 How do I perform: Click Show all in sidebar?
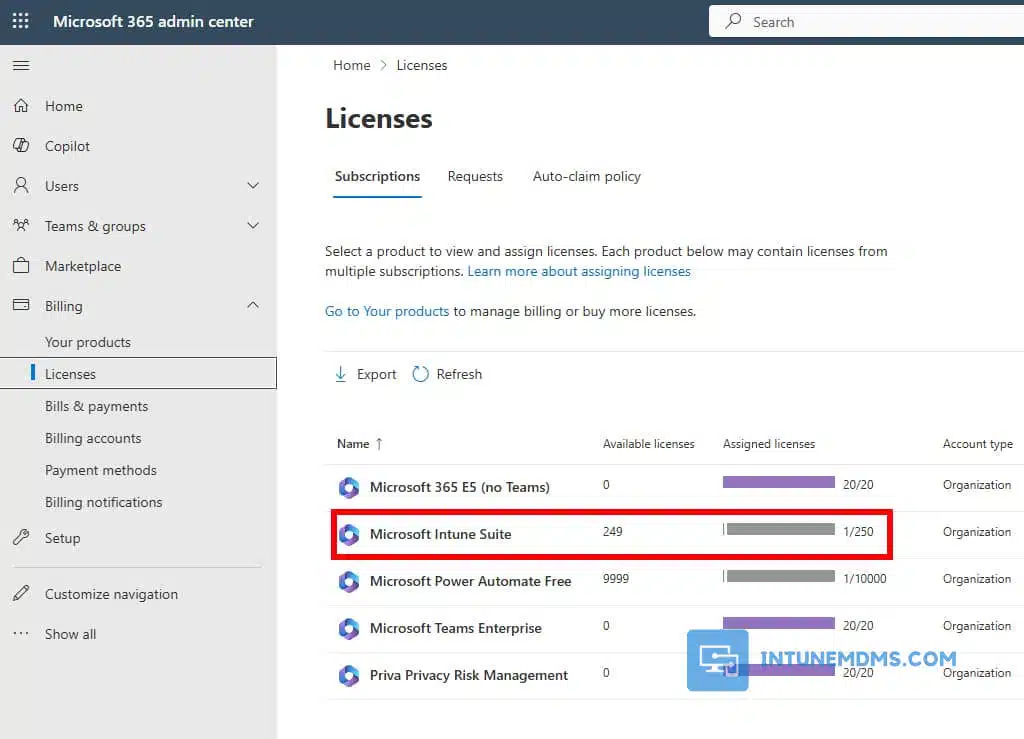coord(71,634)
